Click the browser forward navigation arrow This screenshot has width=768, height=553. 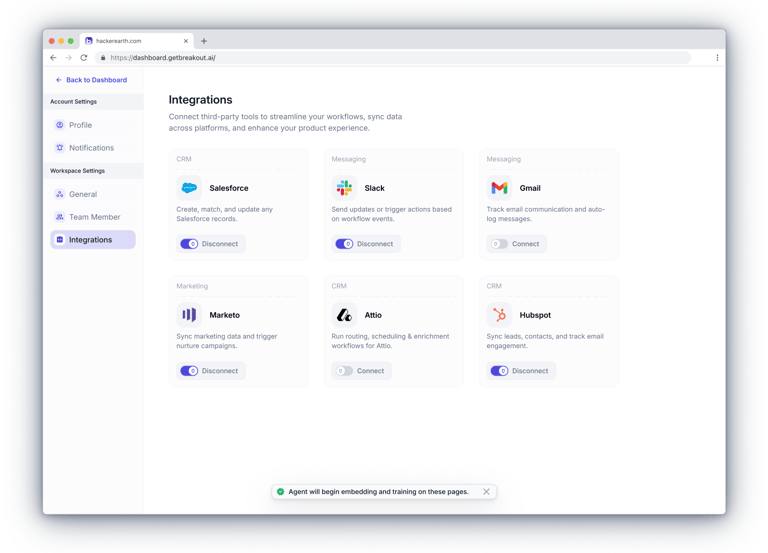[x=69, y=58]
